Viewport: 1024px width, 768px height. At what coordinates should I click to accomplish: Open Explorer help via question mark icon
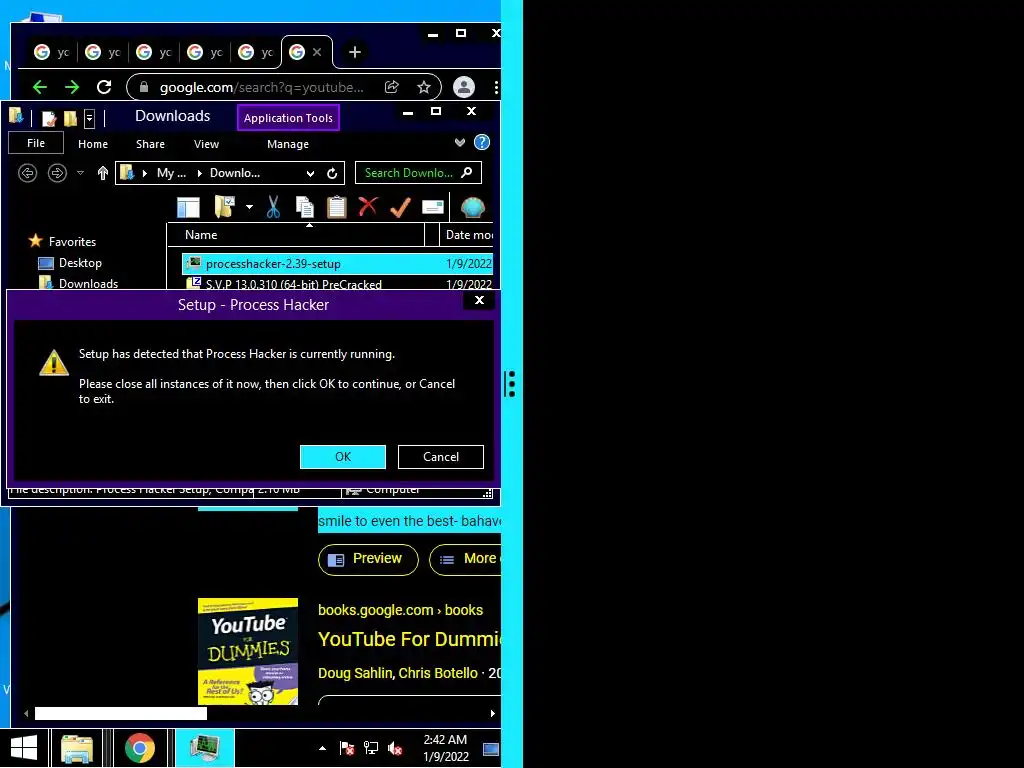482,142
